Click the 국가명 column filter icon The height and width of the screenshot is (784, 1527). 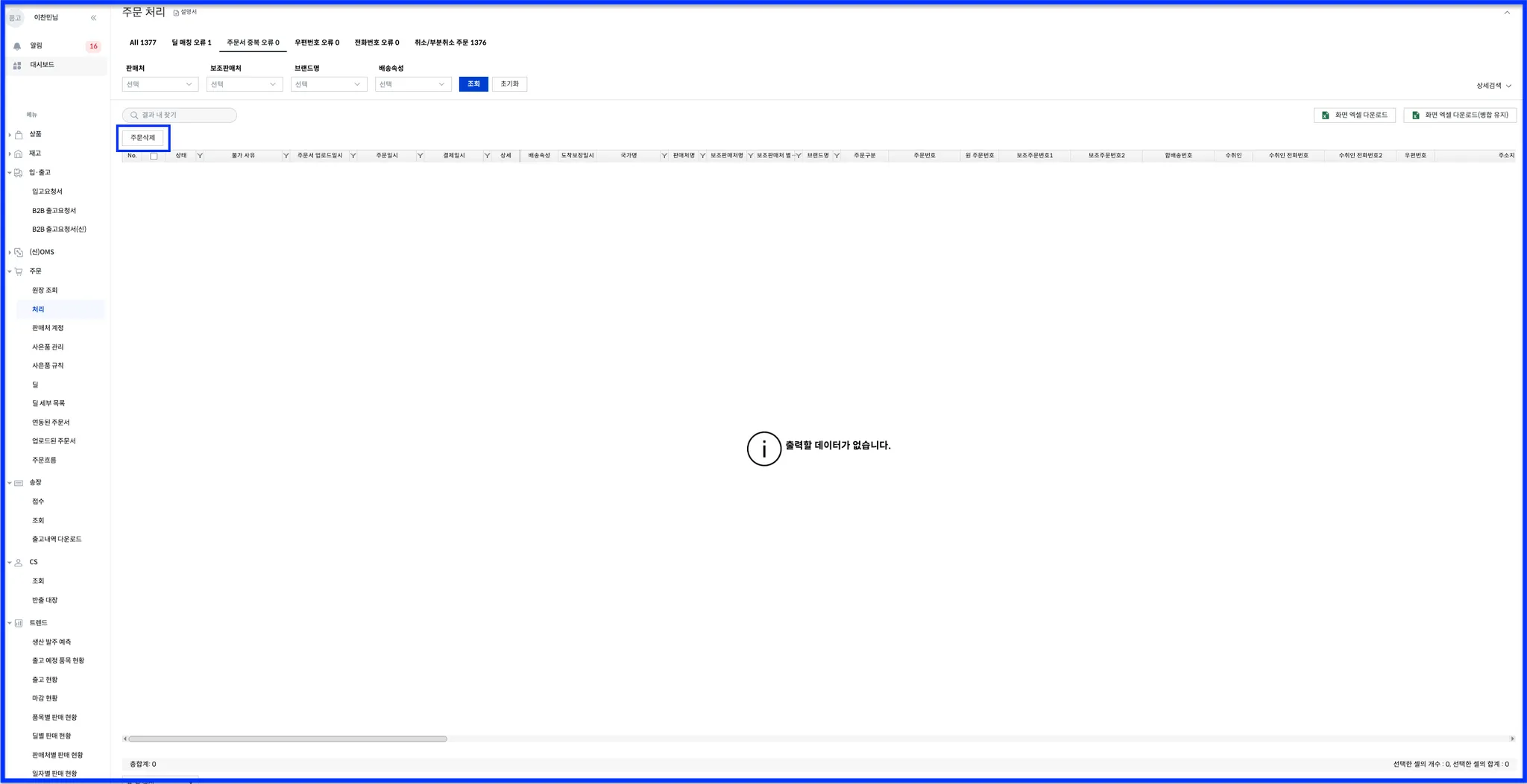pos(664,156)
